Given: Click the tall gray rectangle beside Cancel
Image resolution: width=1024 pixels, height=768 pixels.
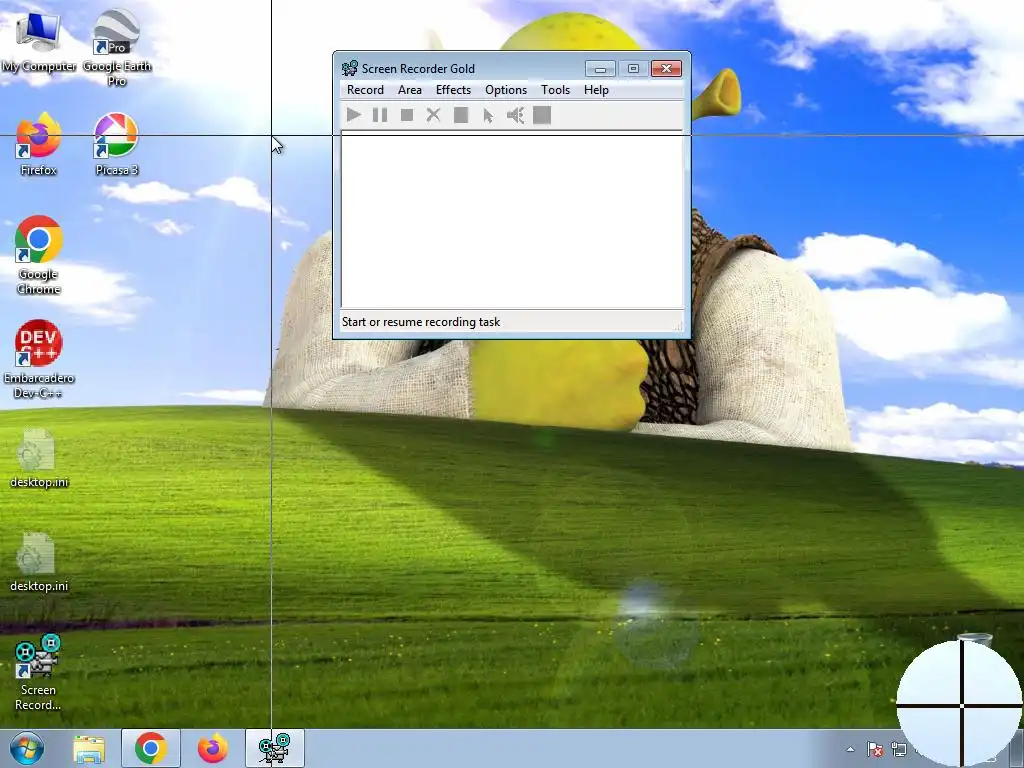Looking at the screenshot, I should click(x=461, y=115).
